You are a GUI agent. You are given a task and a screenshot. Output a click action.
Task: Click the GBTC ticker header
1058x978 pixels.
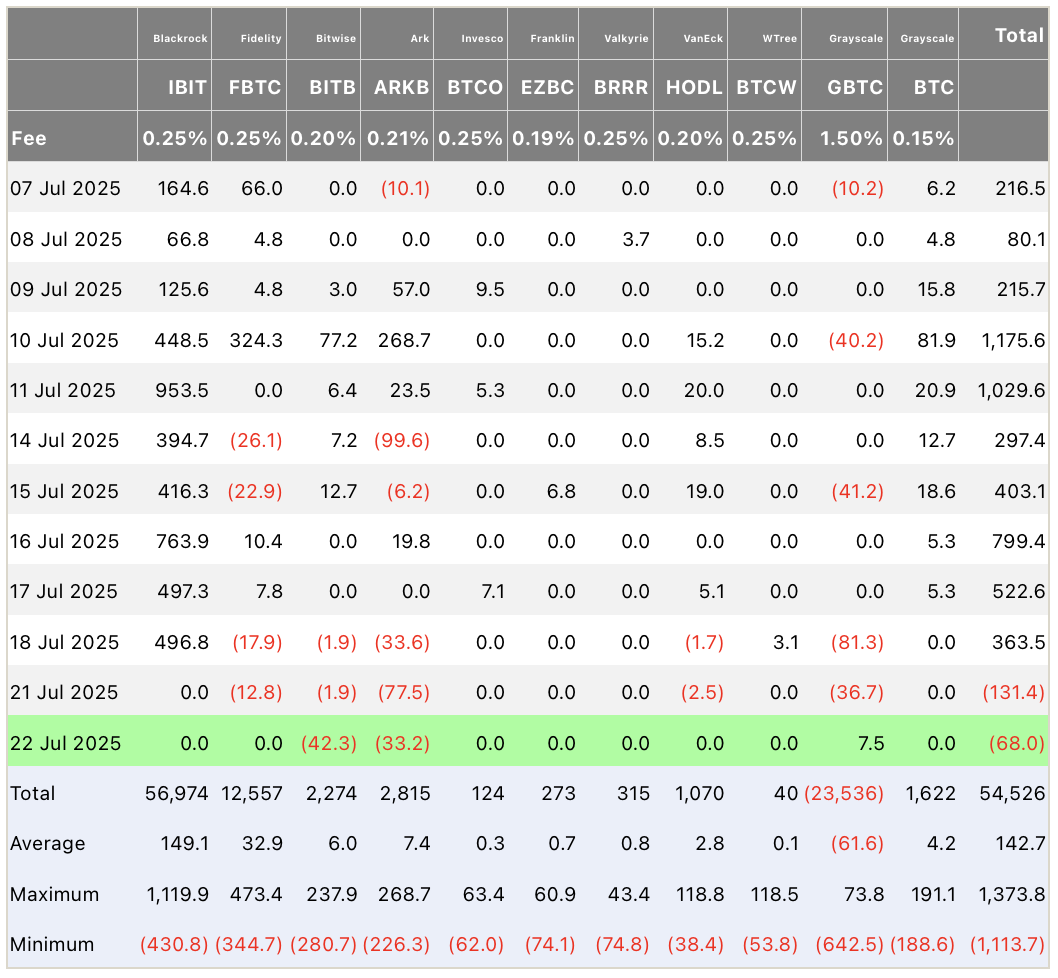point(855,87)
